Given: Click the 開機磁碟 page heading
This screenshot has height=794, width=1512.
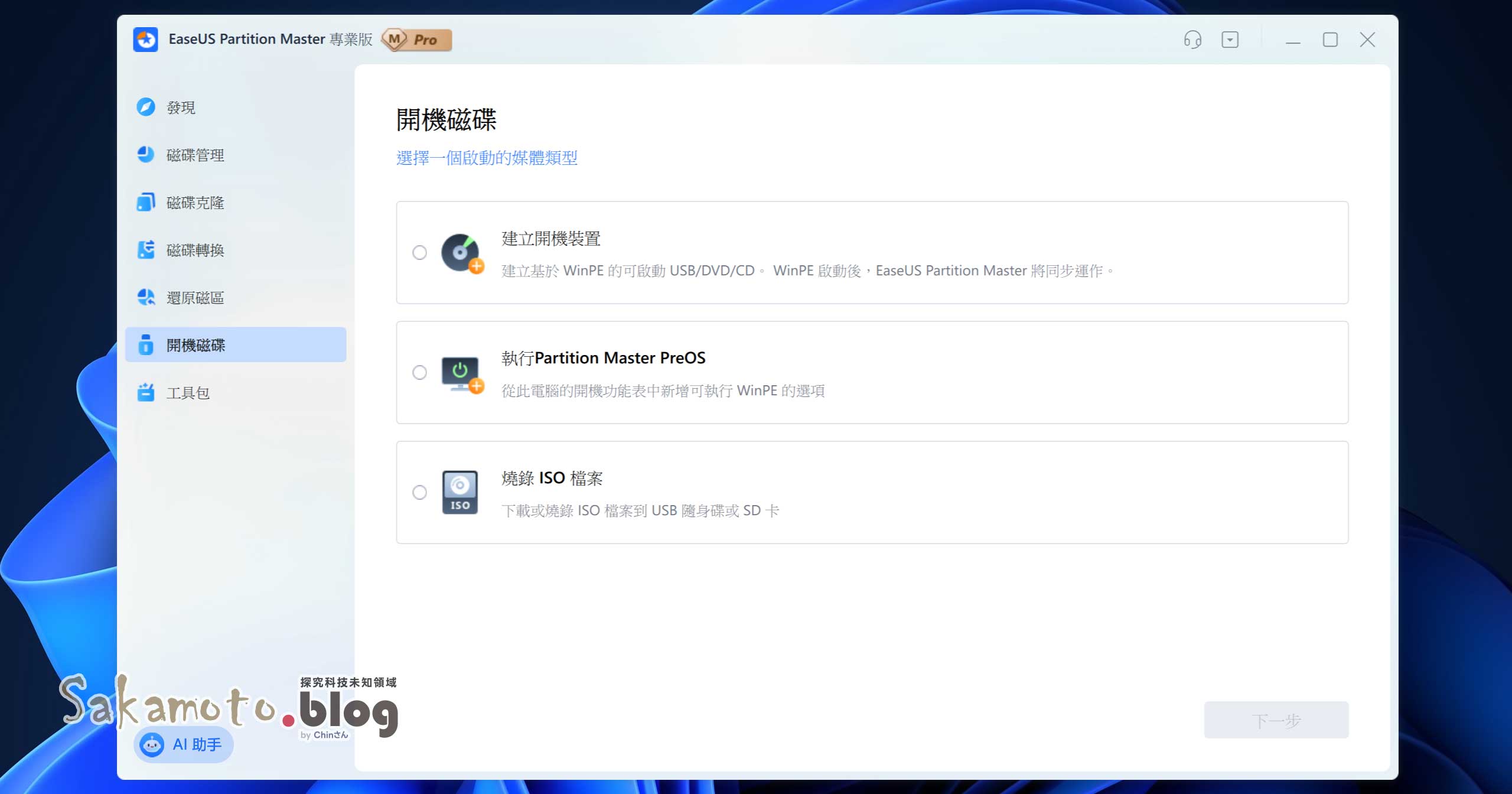Looking at the screenshot, I should pyautogui.click(x=446, y=120).
